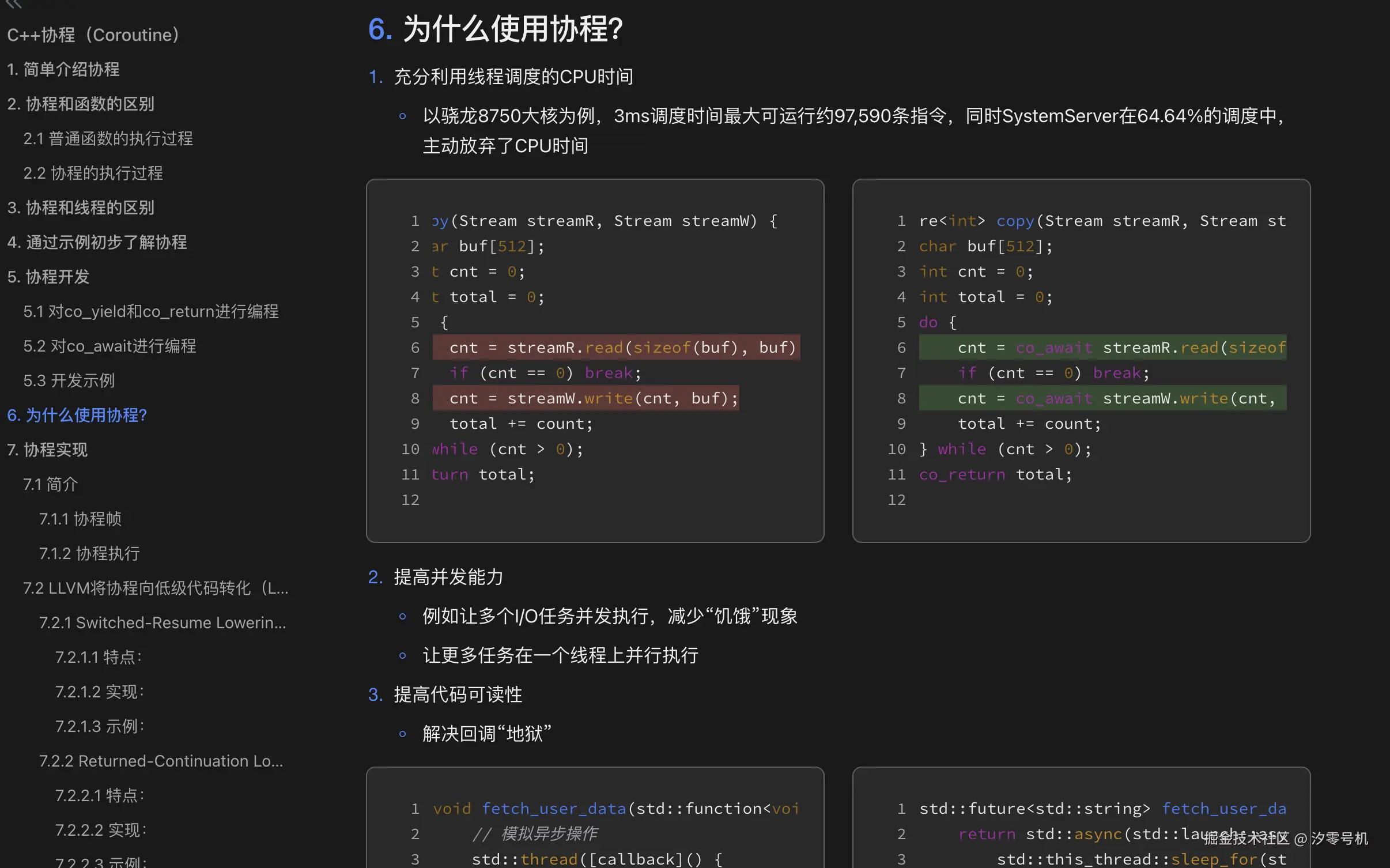Click the comment 模拟异步操作 in code
The width and height of the screenshot is (1390, 868).
pos(535,834)
